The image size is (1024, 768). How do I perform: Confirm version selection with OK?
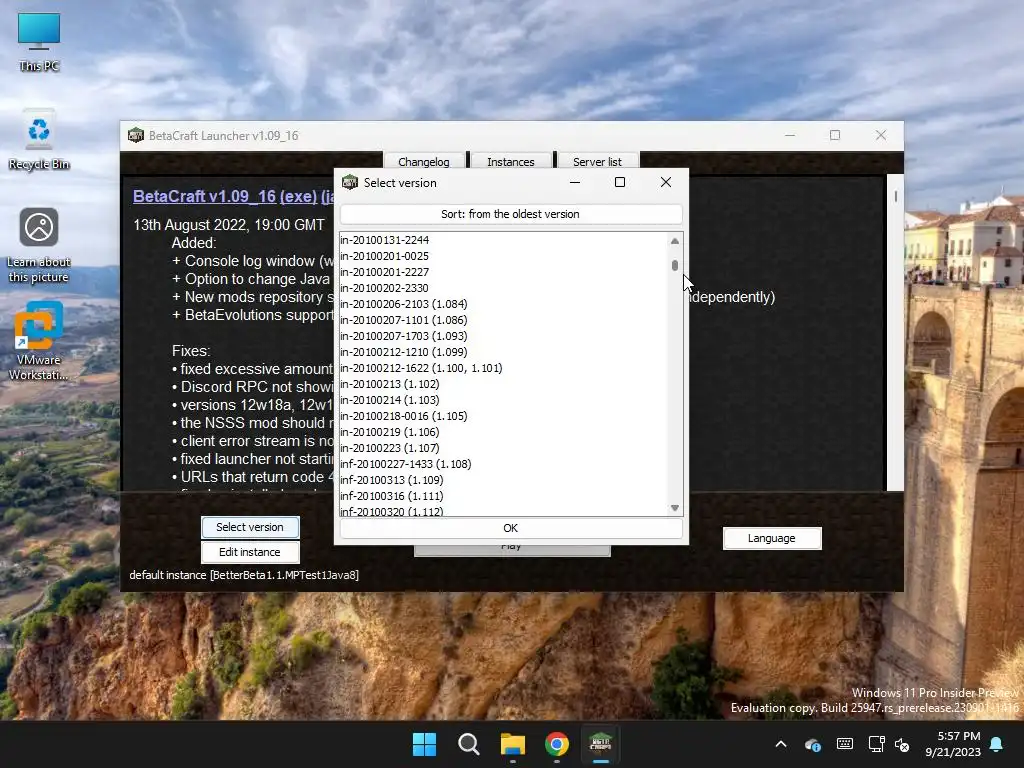point(511,528)
